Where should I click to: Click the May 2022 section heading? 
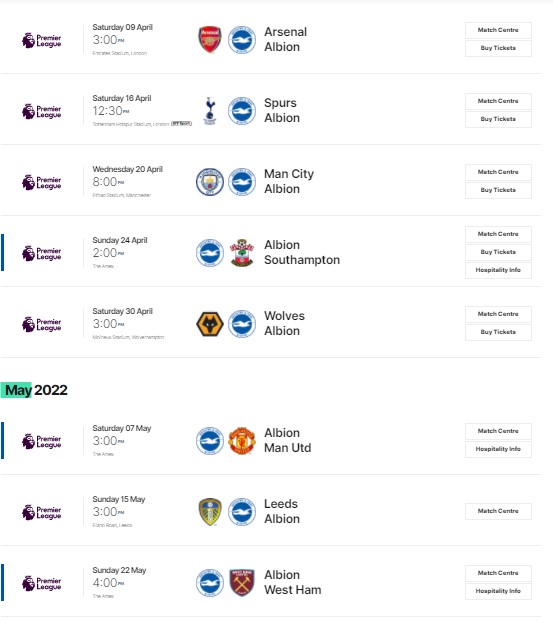pos(36,390)
